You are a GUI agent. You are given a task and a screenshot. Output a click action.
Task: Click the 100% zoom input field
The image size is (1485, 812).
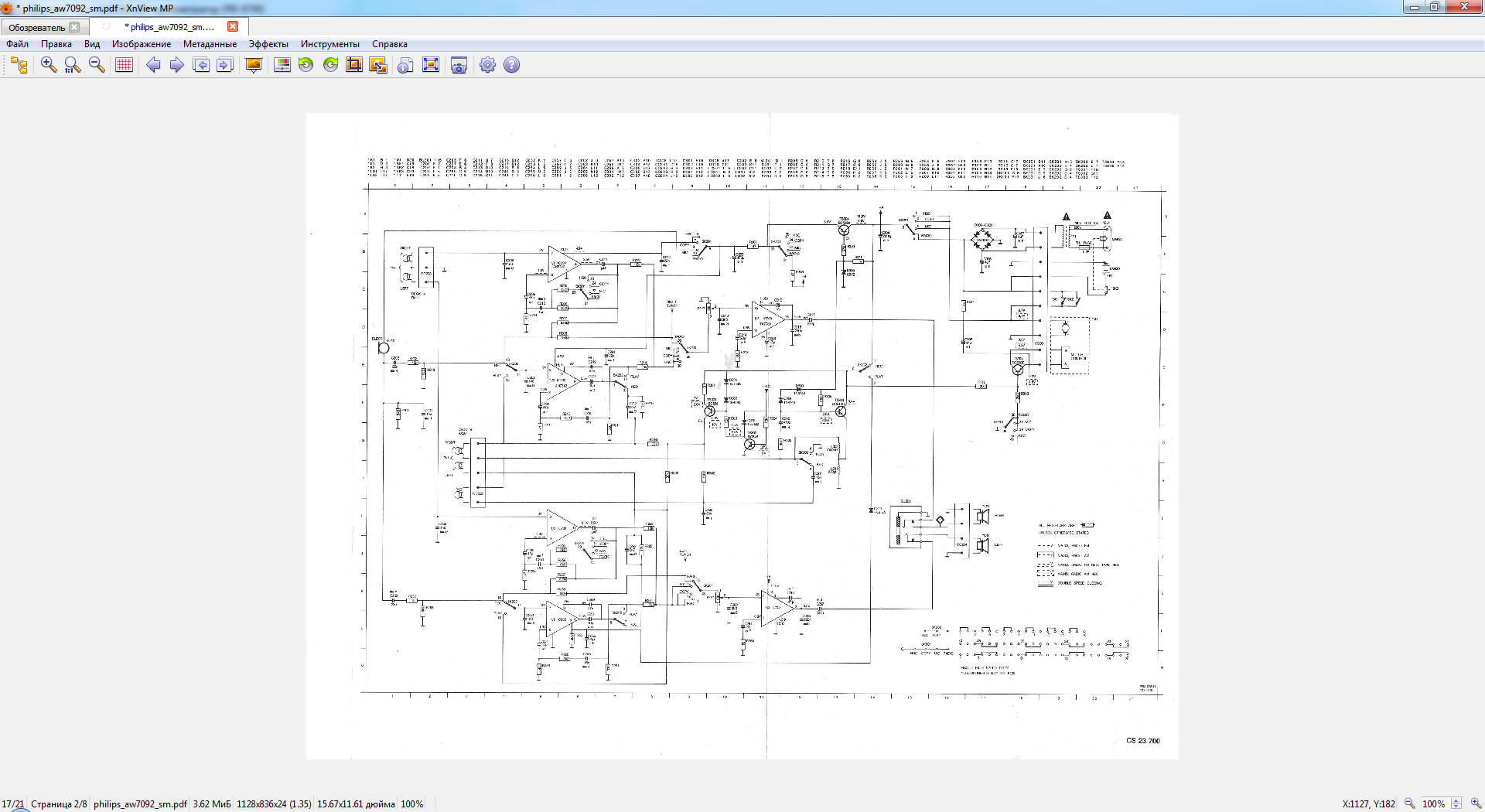(1433, 804)
